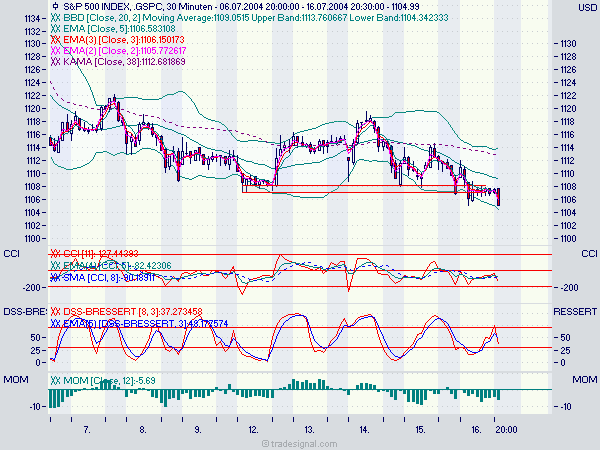Image resolution: width=600 pixels, height=450 pixels.
Task: Click the magenta EMA(2) legend icon
Action: click(55, 51)
